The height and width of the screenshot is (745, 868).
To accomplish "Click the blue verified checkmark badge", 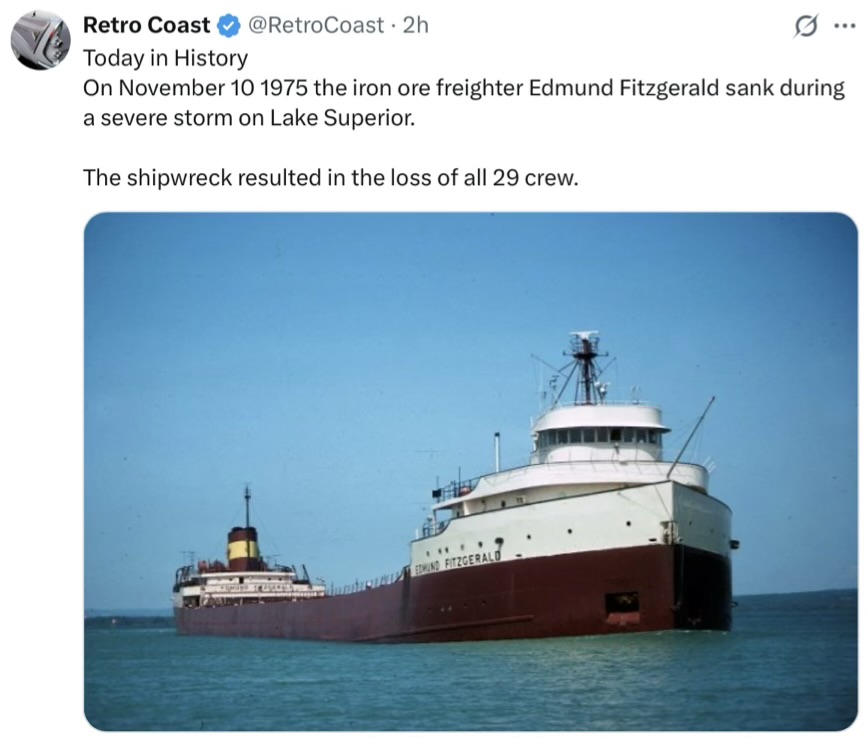I will click(x=227, y=25).
